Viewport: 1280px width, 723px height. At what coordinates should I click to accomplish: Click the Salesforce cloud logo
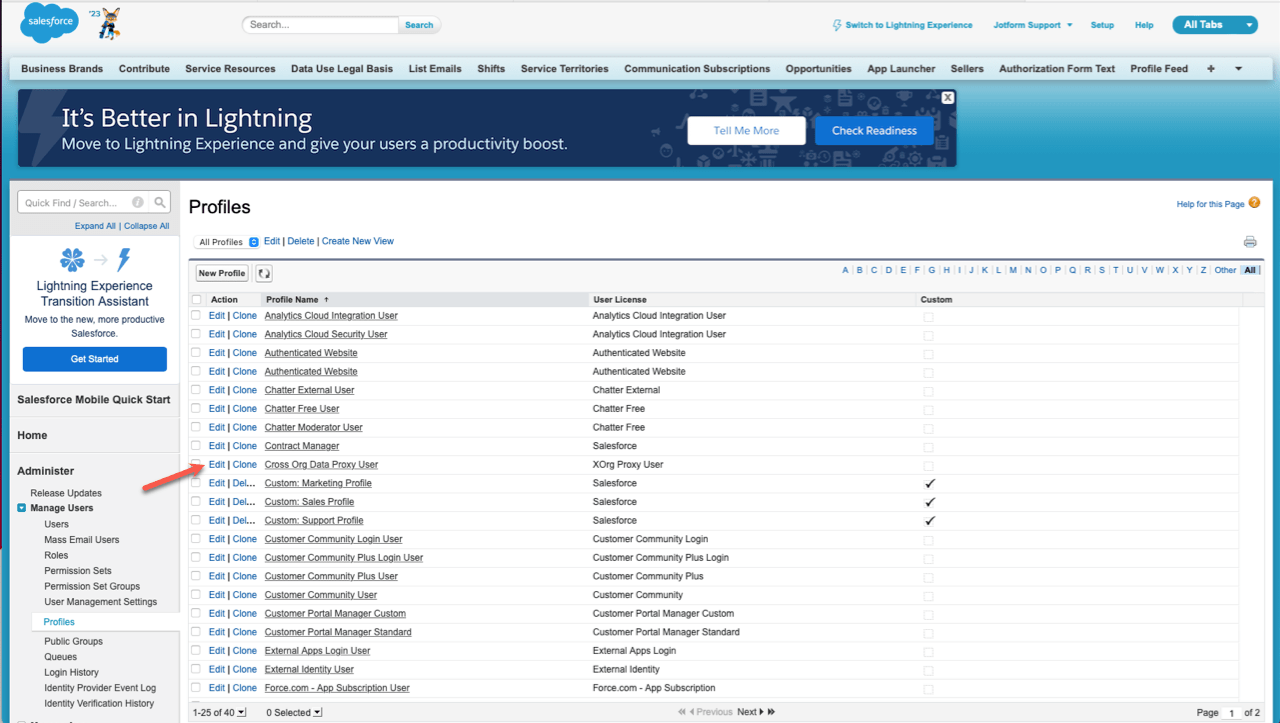pos(49,24)
